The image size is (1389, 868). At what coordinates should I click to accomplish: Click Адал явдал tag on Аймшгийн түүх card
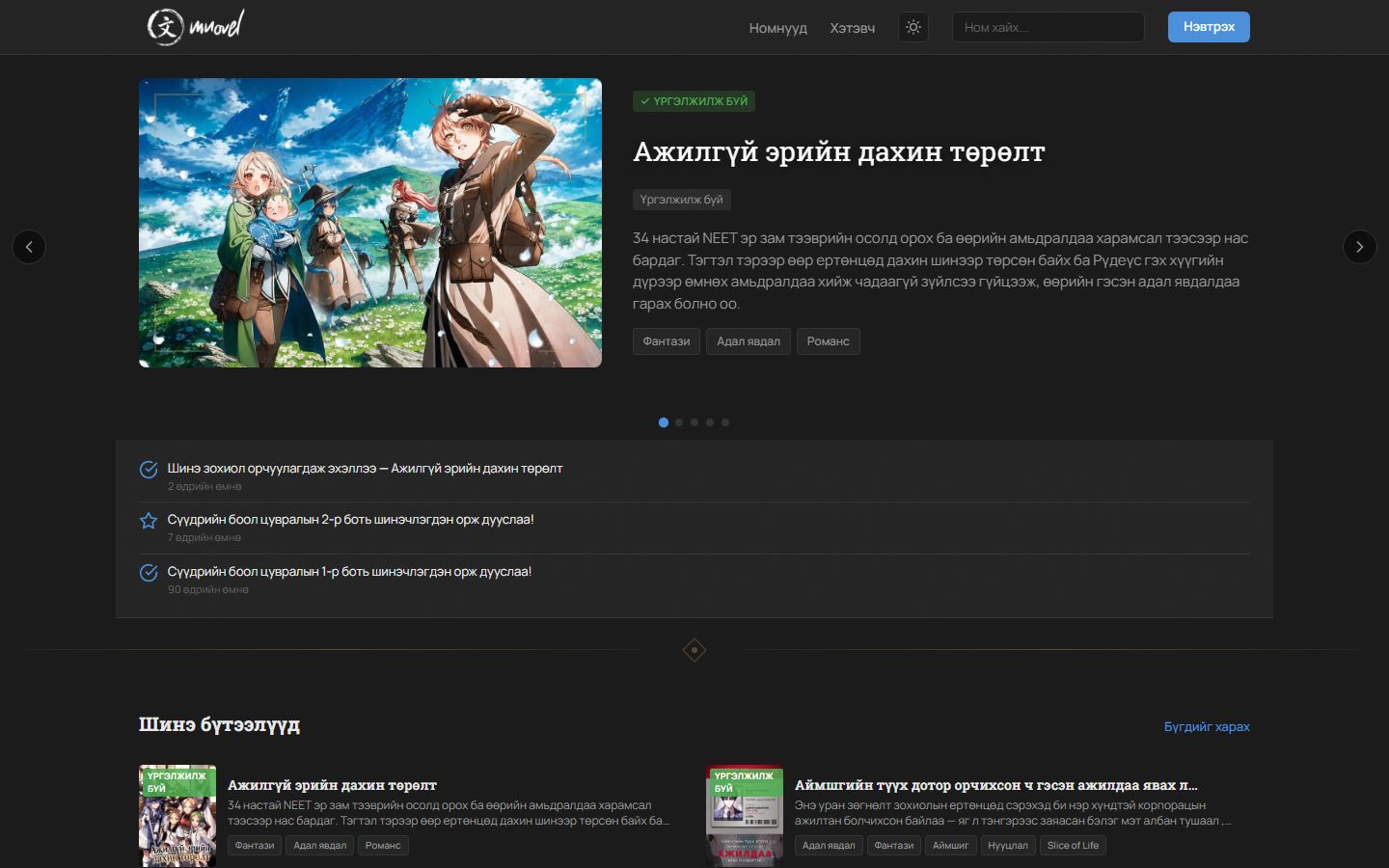pyautogui.click(x=829, y=846)
